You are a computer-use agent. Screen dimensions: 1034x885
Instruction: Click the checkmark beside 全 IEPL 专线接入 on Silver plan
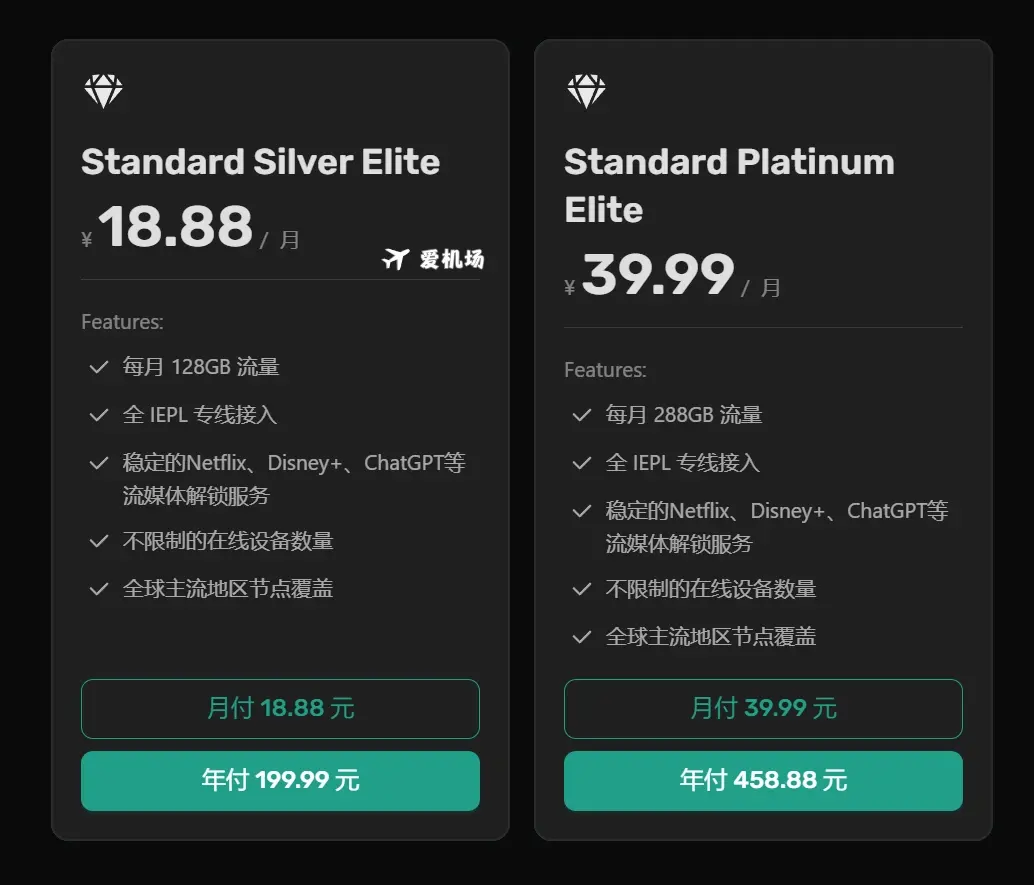99,415
